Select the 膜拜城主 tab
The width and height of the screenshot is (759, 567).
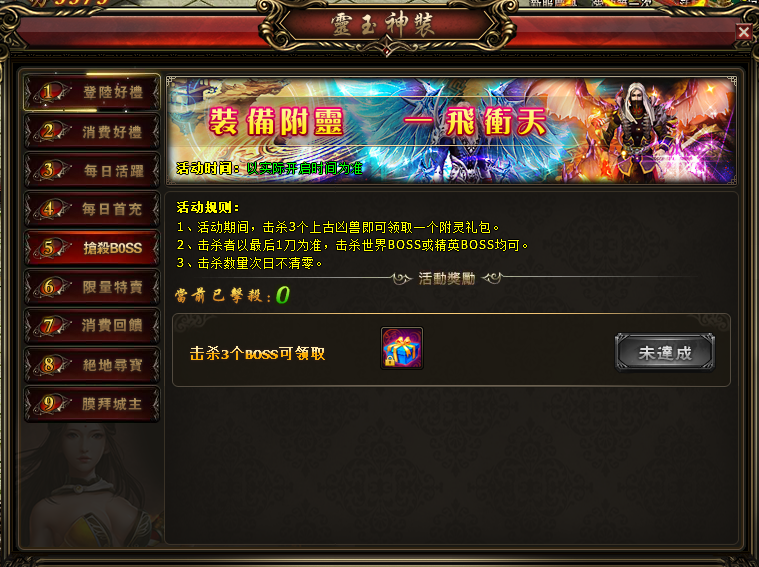pyautogui.click(x=92, y=403)
